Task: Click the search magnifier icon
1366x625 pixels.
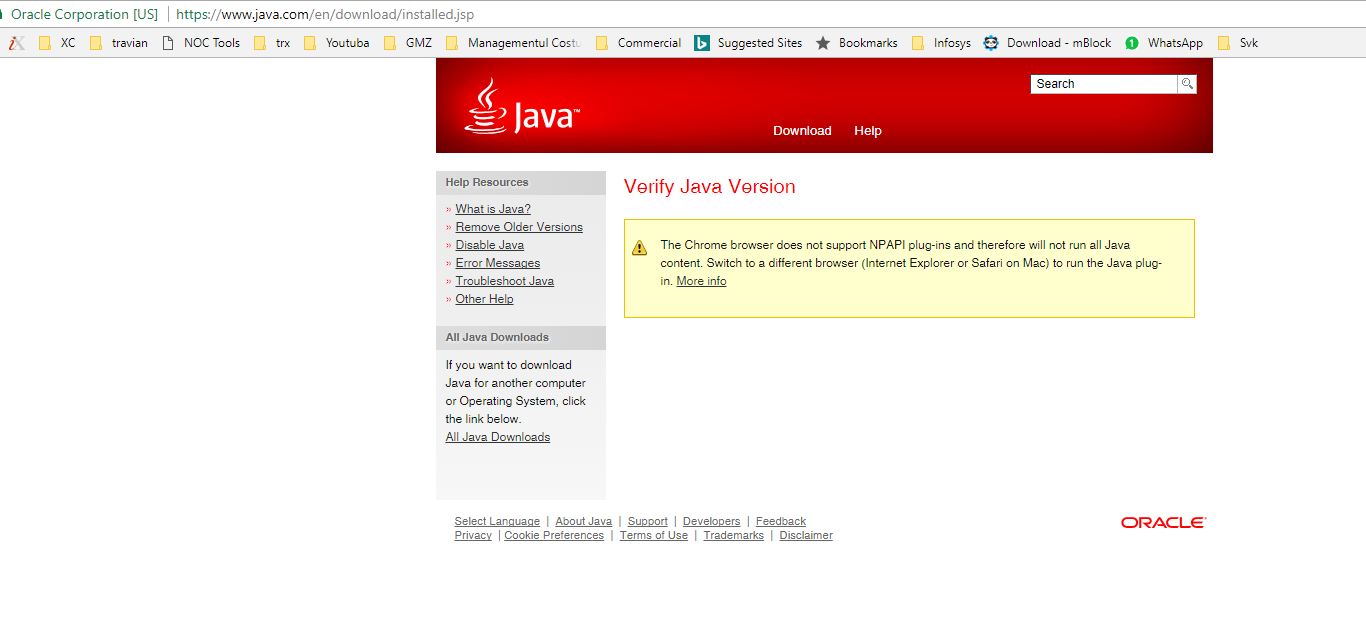Action: (1187, 84)
